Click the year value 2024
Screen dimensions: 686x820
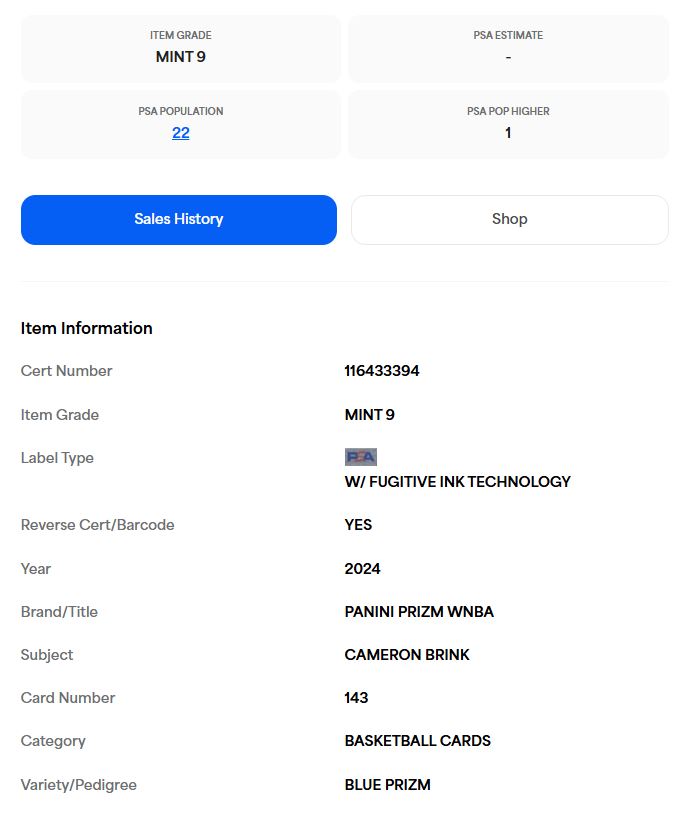[x=362, y=568]
